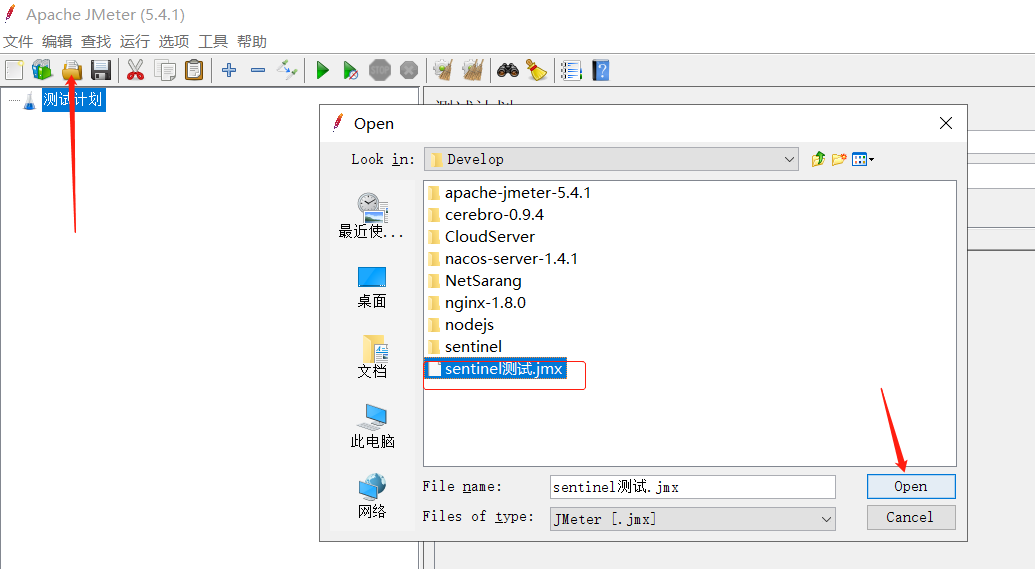Select the nginx-1.8.0 folder
Screen dimensions: 1035x569
tap(477, 302)
